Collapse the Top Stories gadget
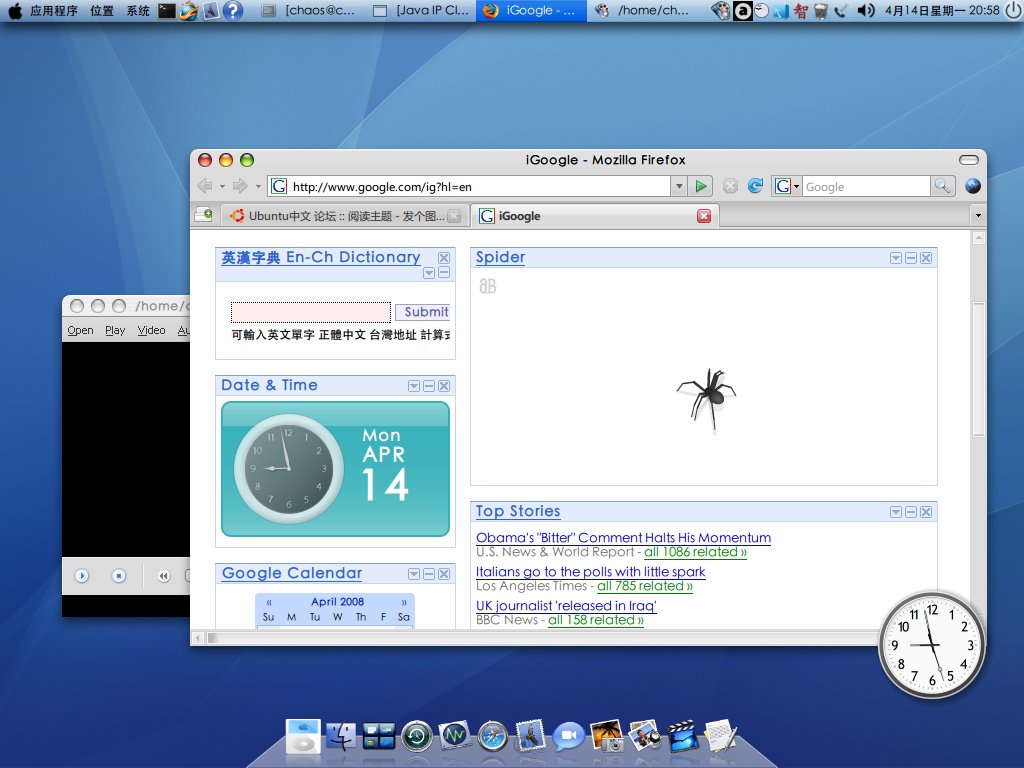The width and height of the screenshot is (1024, 768). point(911,512)
